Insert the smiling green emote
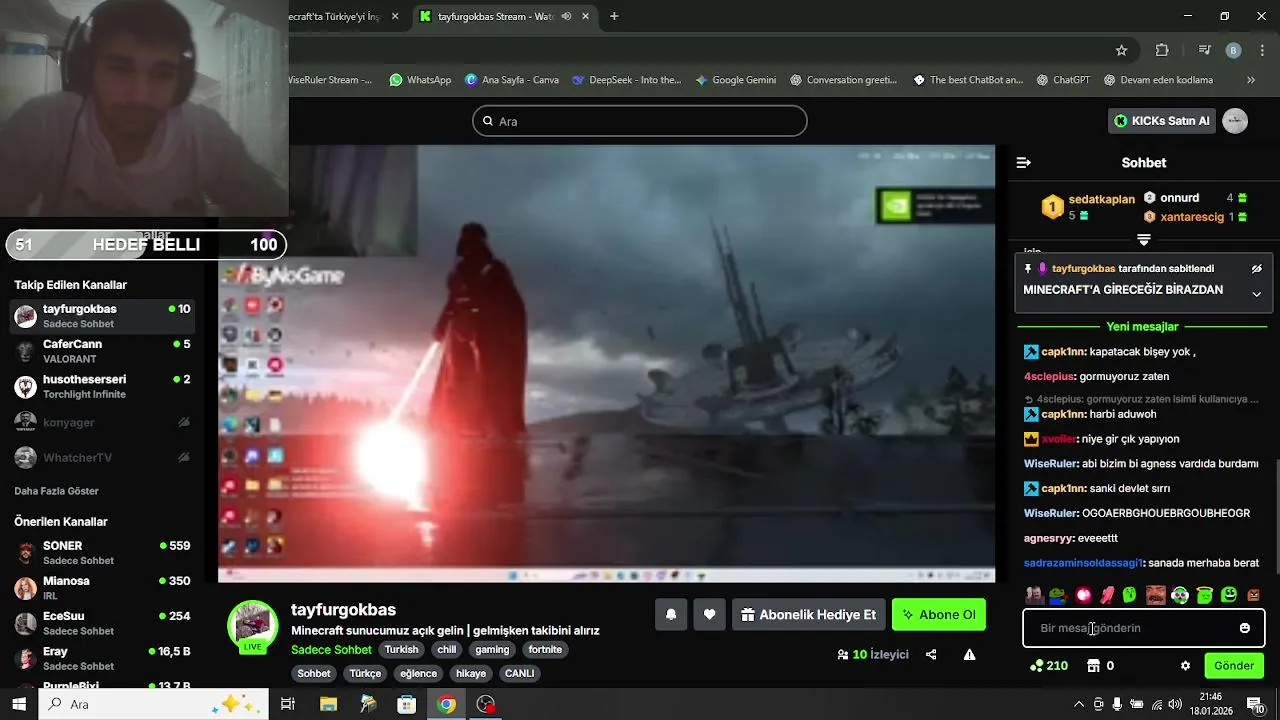1280x720 pixels. [1229, 595]
